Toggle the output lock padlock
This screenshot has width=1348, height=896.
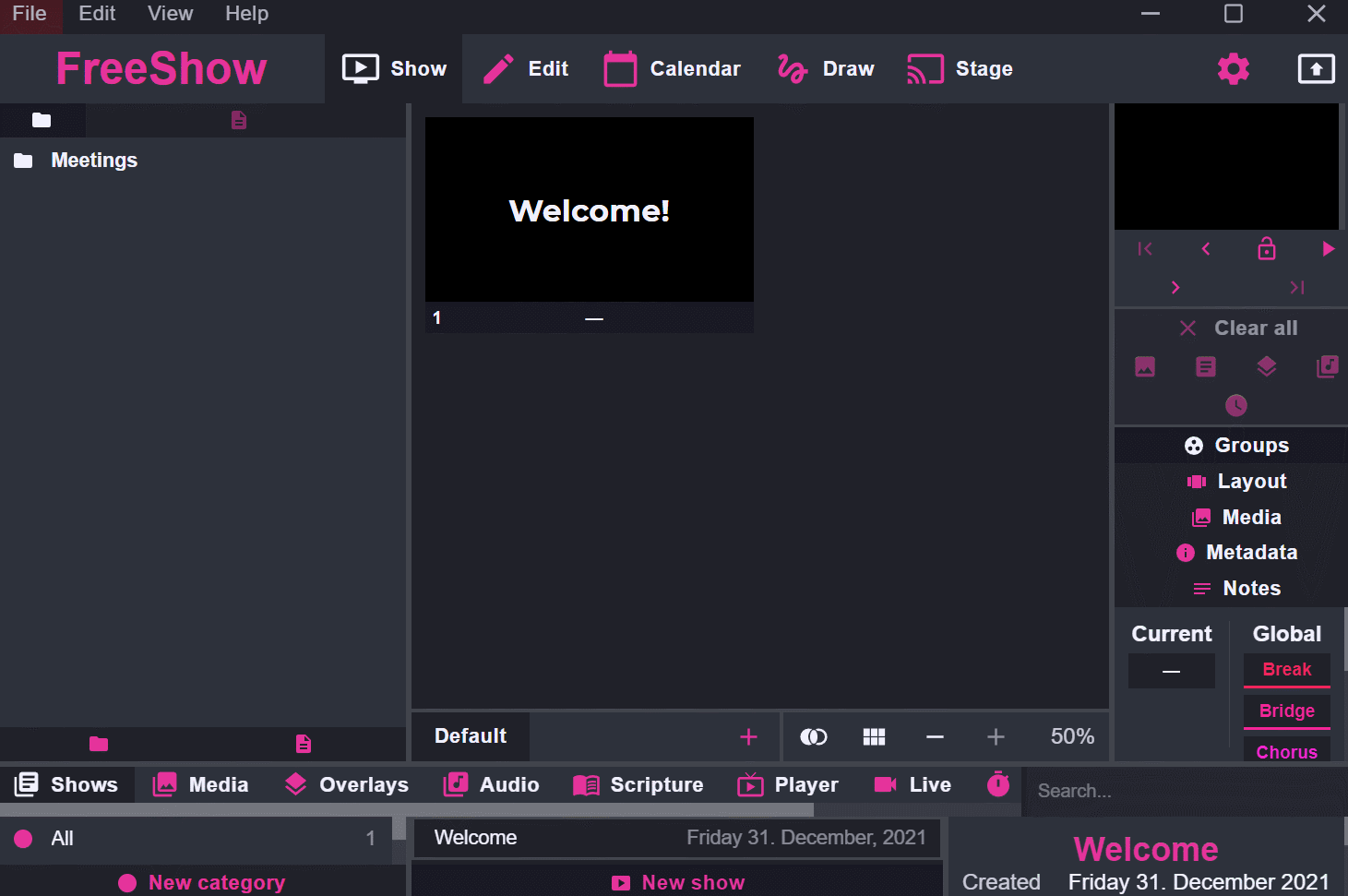pos(1266,249)
